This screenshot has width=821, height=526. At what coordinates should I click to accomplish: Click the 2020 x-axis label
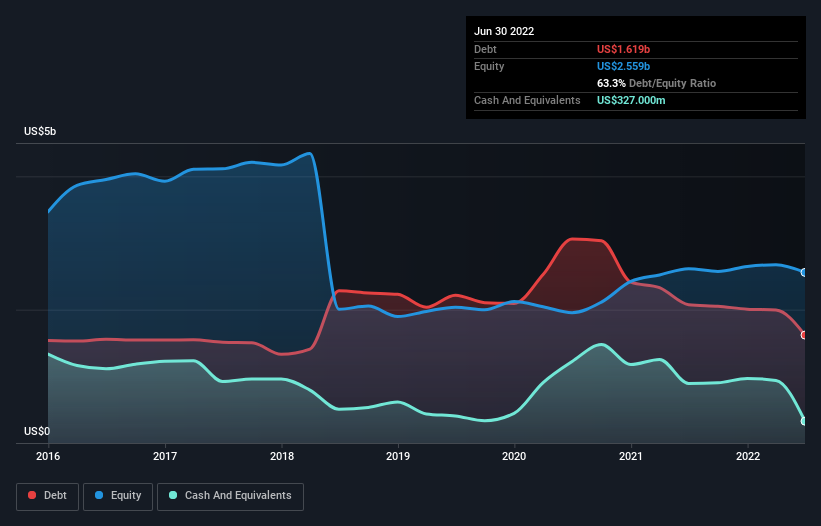coord(514,456)
